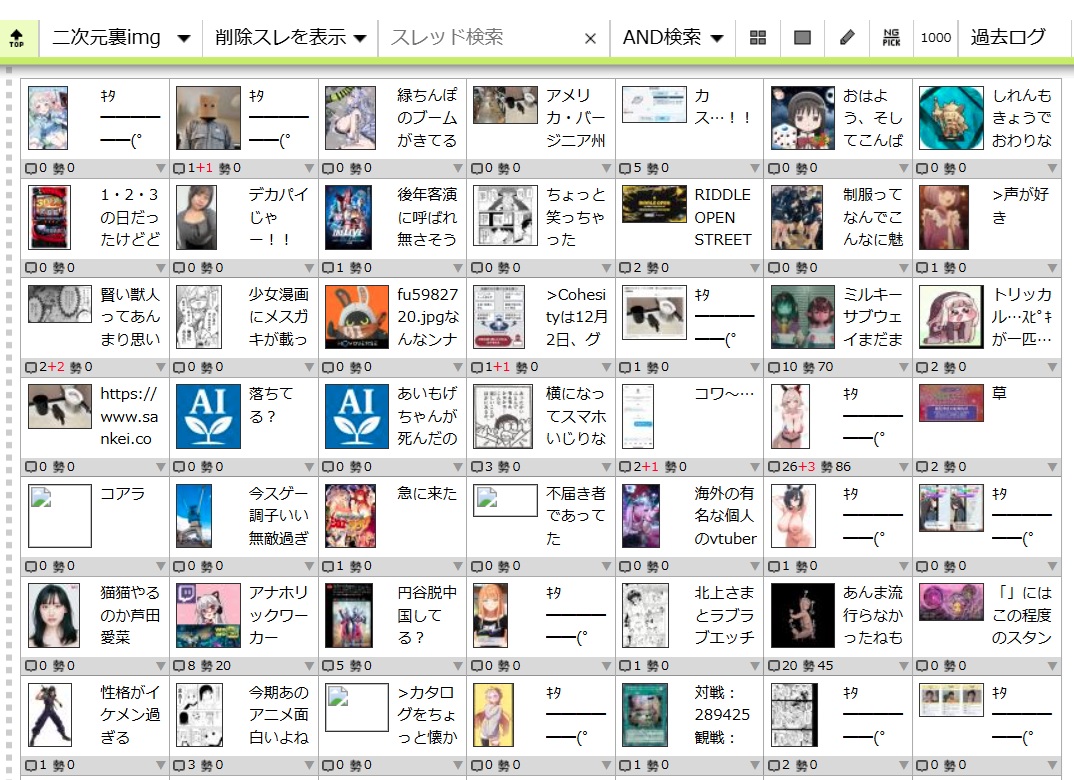The width and height of the screenshot is (1074, 780).
Task: Click the comment icon under the RIDDLE OPEN STREET thread
Action: coord(627,268)
